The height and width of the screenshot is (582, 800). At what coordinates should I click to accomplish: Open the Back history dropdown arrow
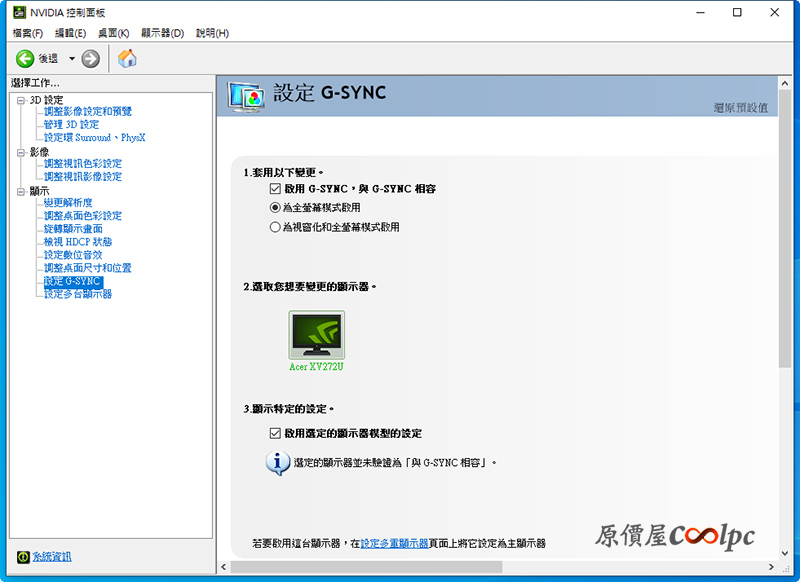pos(72,59)
